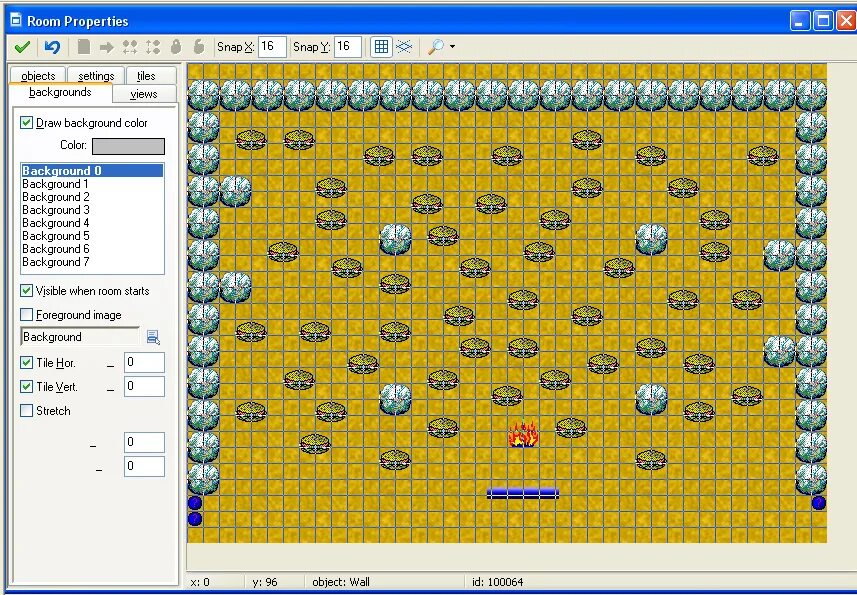Image resolution: width=857 pixels, height=595 pixels.
Task: Maximize the Room Properties window
Action: point(823,21)
